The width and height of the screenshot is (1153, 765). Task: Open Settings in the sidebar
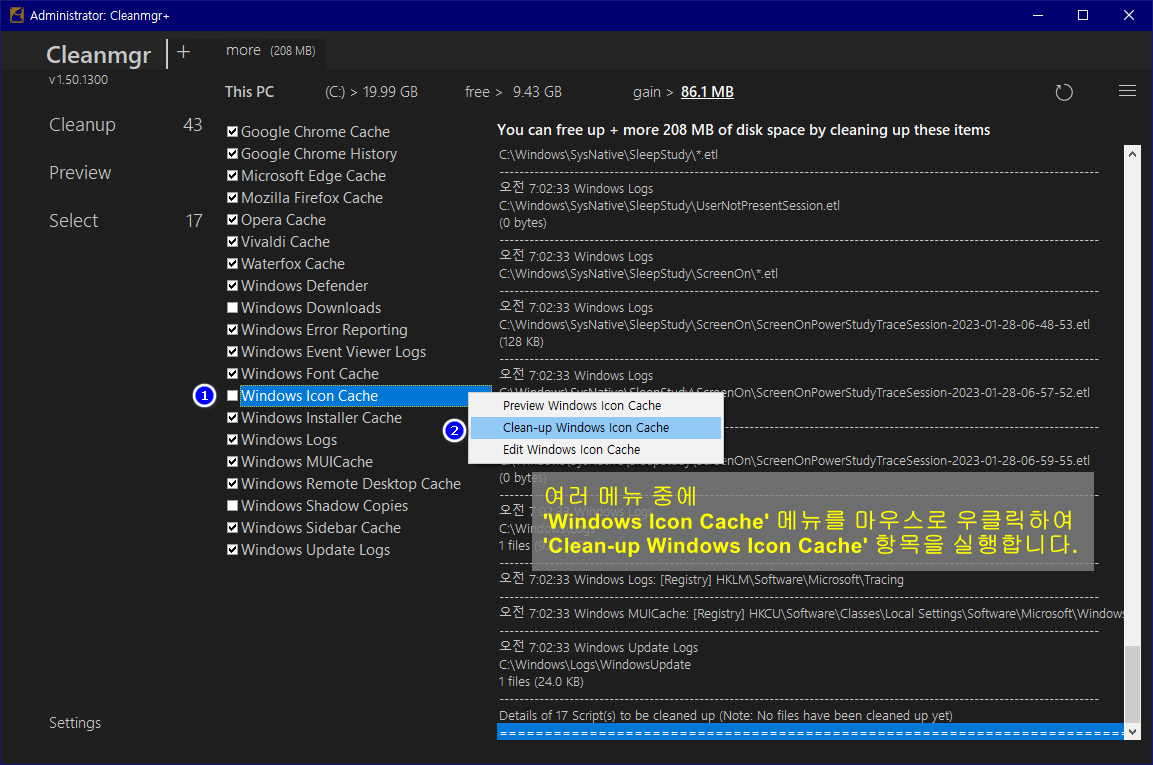(75, 723)
